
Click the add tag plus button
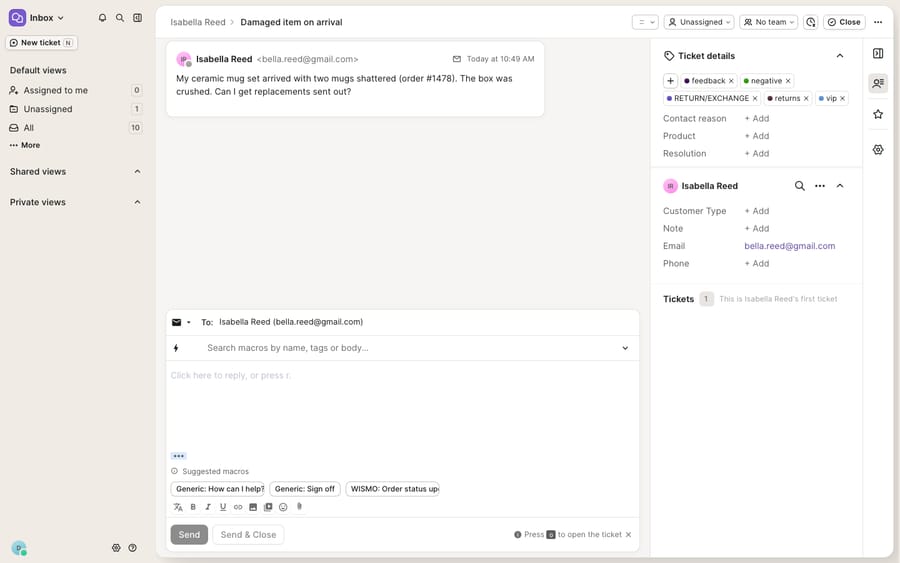click(x=670, y=81)
